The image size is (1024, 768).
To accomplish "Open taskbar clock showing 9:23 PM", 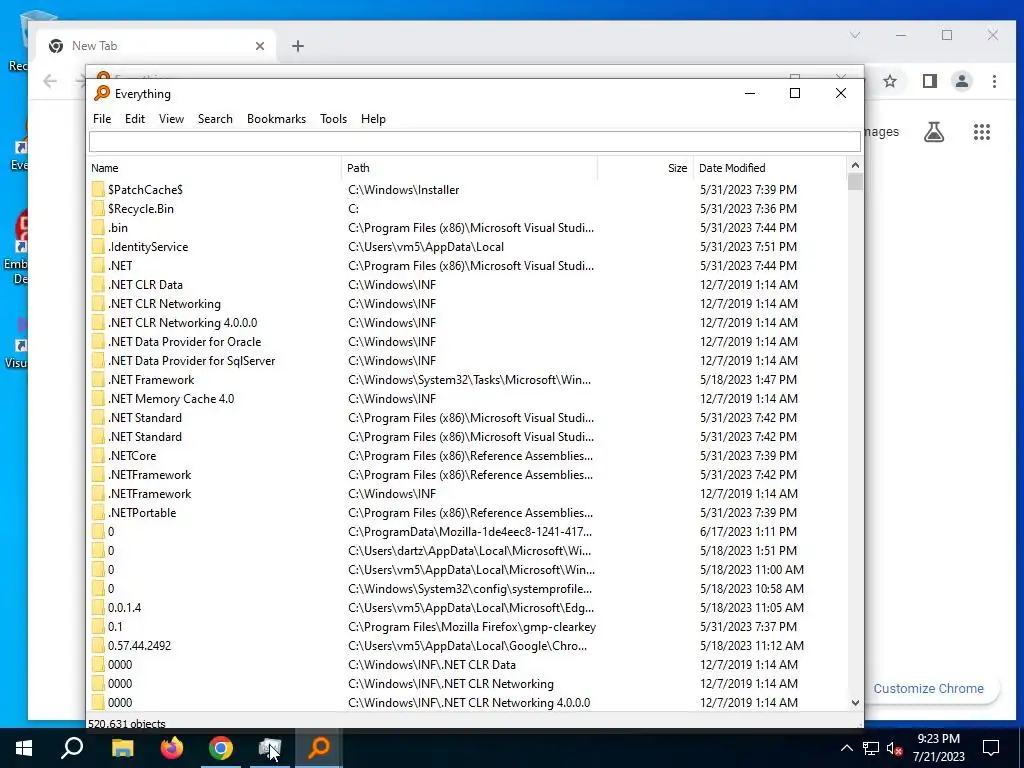I will pyautogui.click(x=938, y=748).
